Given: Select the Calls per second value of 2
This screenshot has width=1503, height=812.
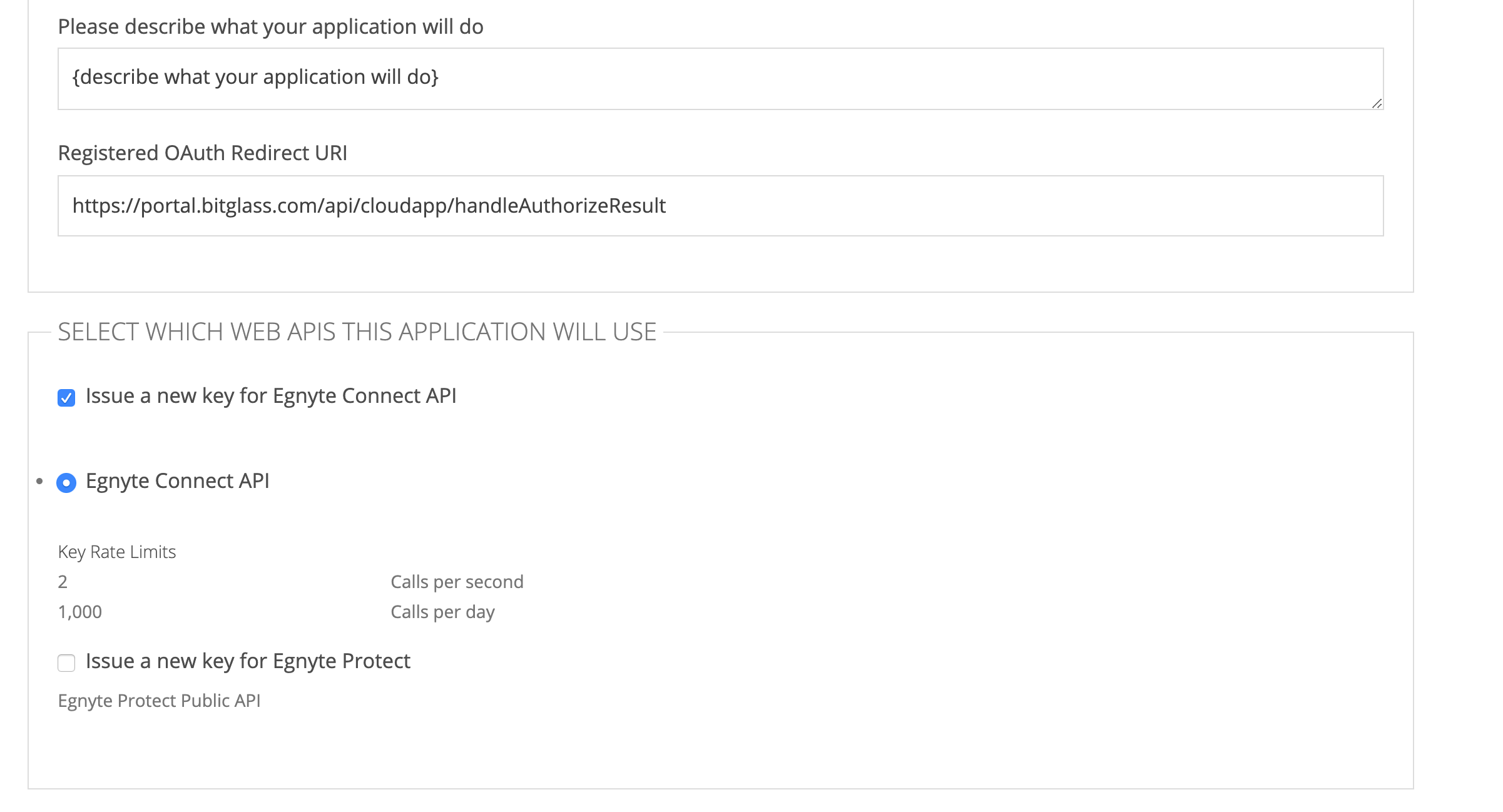Looking at the screenshot, I should tap(62, 581).
